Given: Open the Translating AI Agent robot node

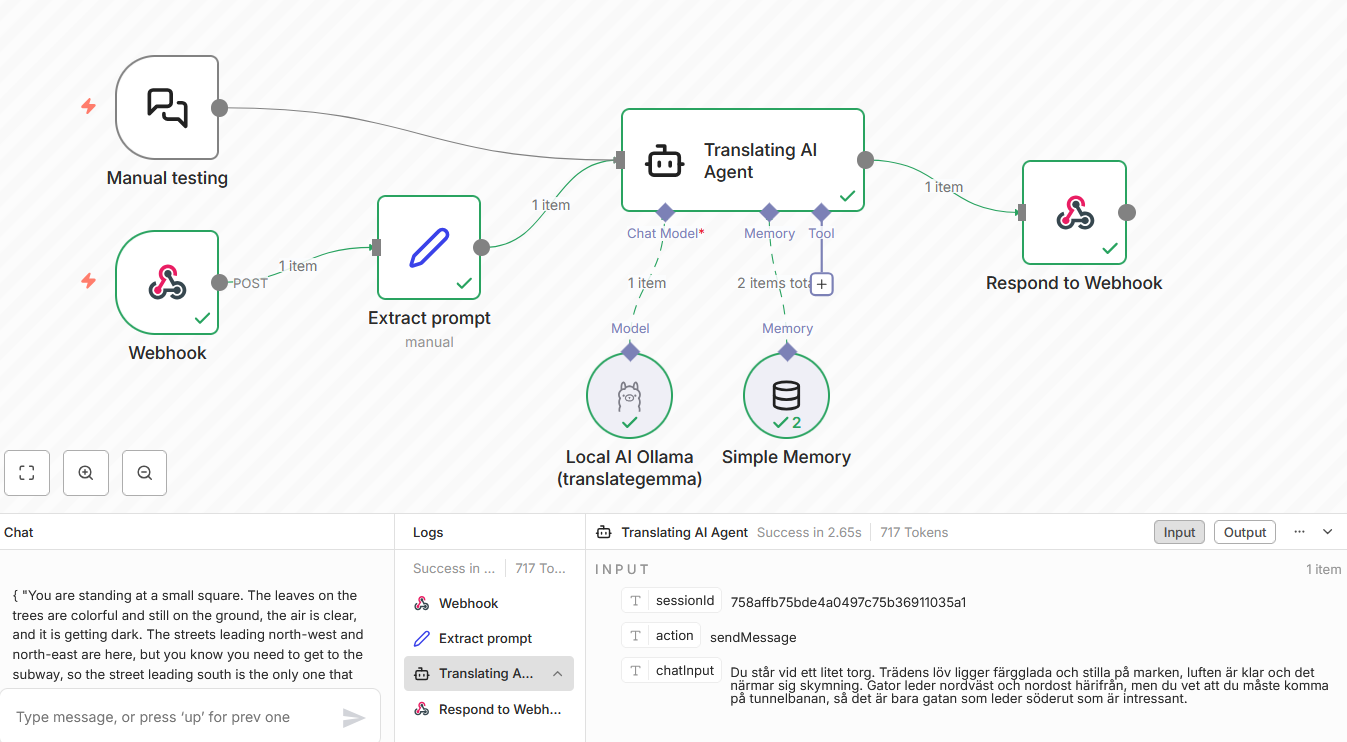Looking at the screenshot, I should coord(742,160).
